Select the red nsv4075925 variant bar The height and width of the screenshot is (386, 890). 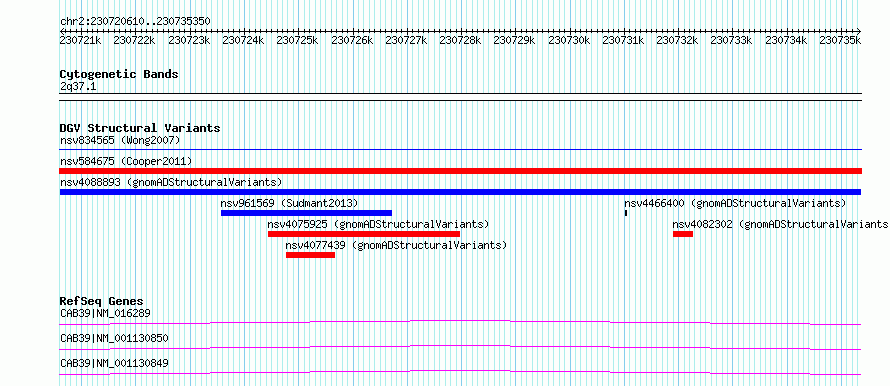click(x=364, y=234)
